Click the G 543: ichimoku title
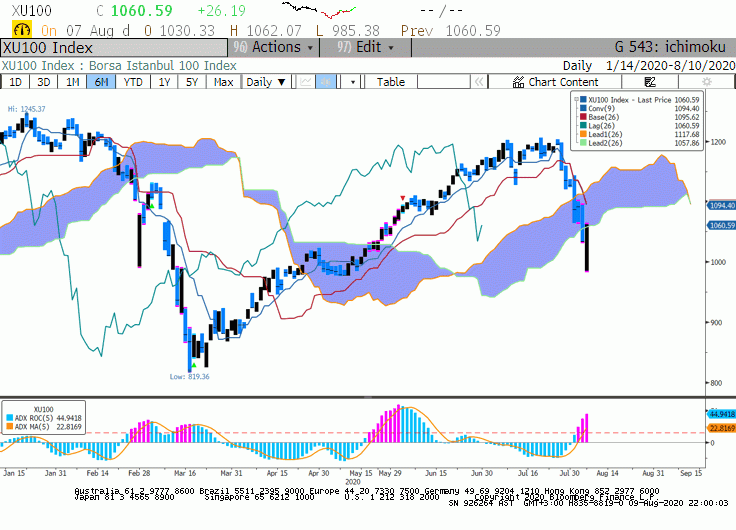 click(670, 47)
